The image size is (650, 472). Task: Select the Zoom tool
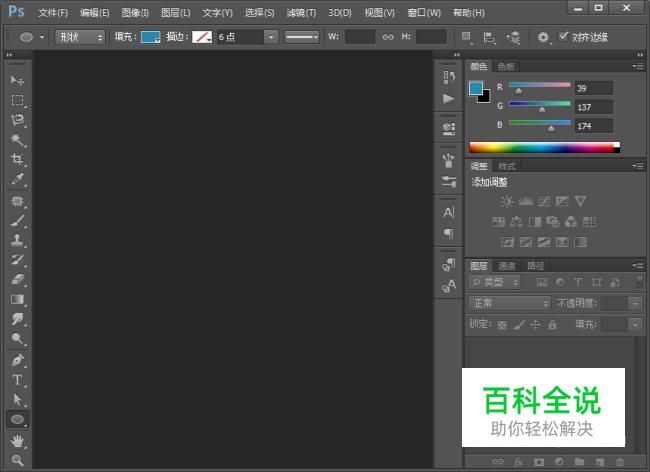17,460
